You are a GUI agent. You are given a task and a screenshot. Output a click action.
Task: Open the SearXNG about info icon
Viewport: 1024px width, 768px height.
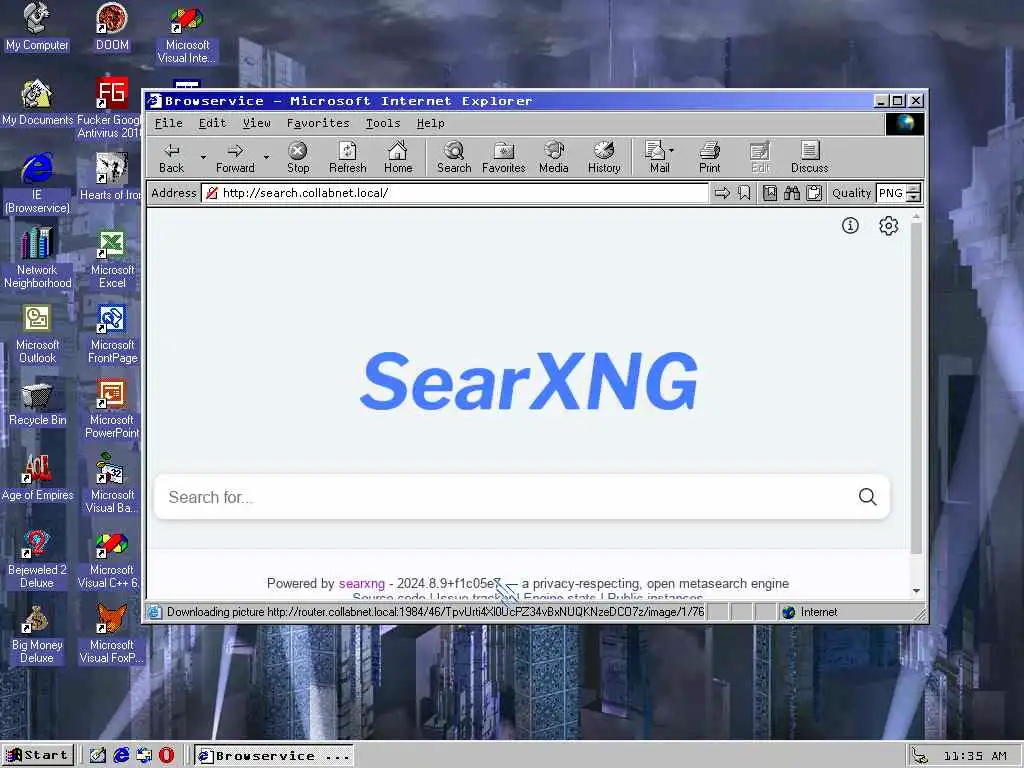tap(850, 226)
